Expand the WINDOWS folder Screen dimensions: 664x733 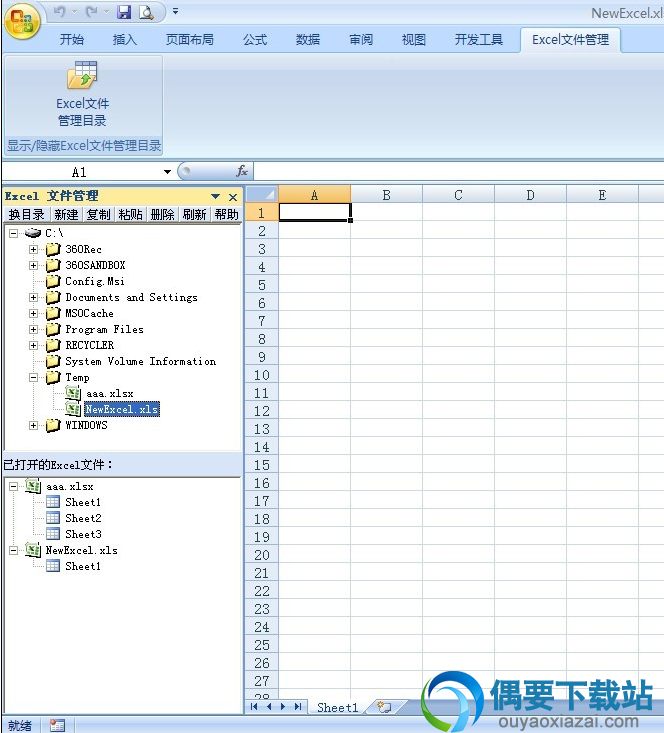[33, 425]
